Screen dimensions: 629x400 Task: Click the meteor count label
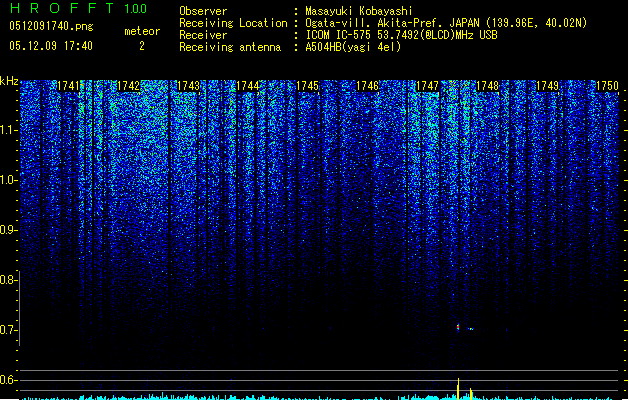coord(142,31)
